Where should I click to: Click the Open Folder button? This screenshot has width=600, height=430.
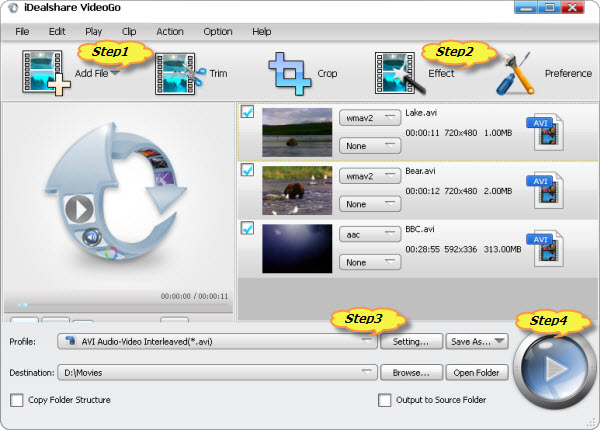coord(477,372)
